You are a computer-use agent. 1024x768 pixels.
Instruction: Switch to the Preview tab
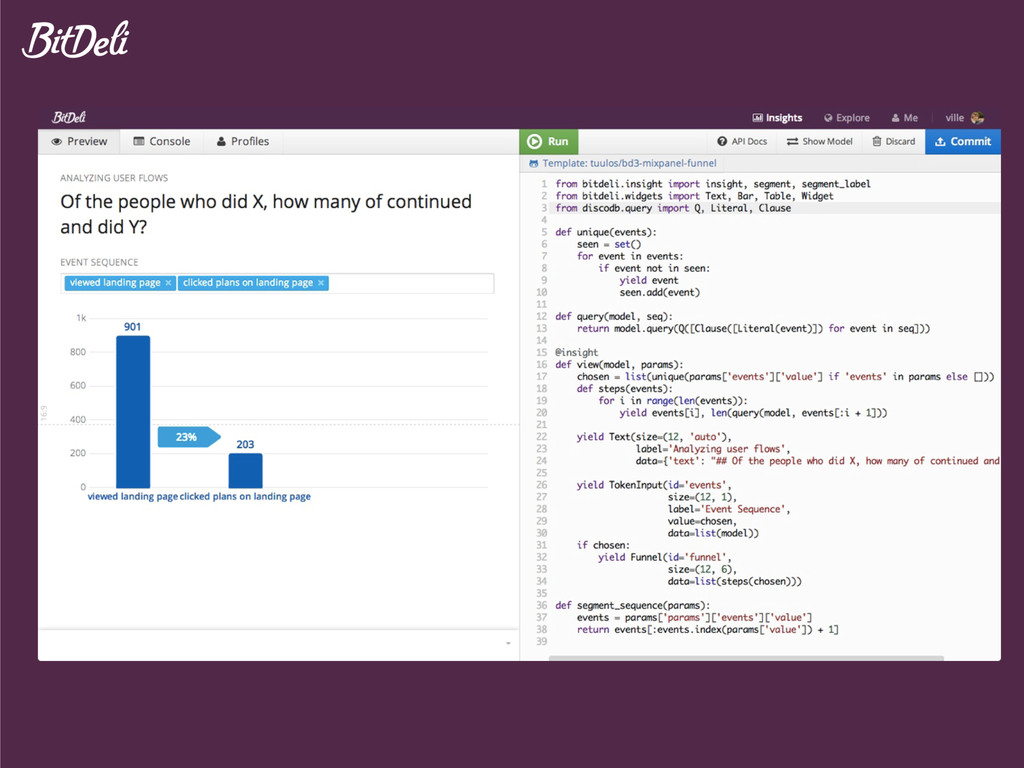[x=79, y=142]
